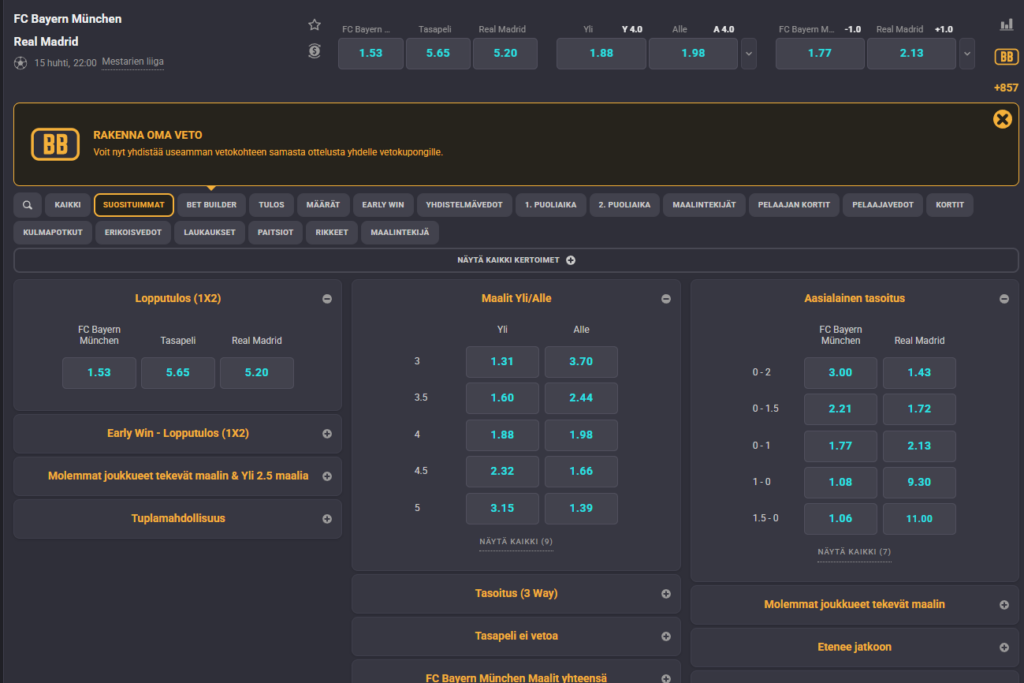Select Real Madrid 0-2 handicap odds 1.43
Screen dimensions: 1024x683
click(x=920, y=373)
